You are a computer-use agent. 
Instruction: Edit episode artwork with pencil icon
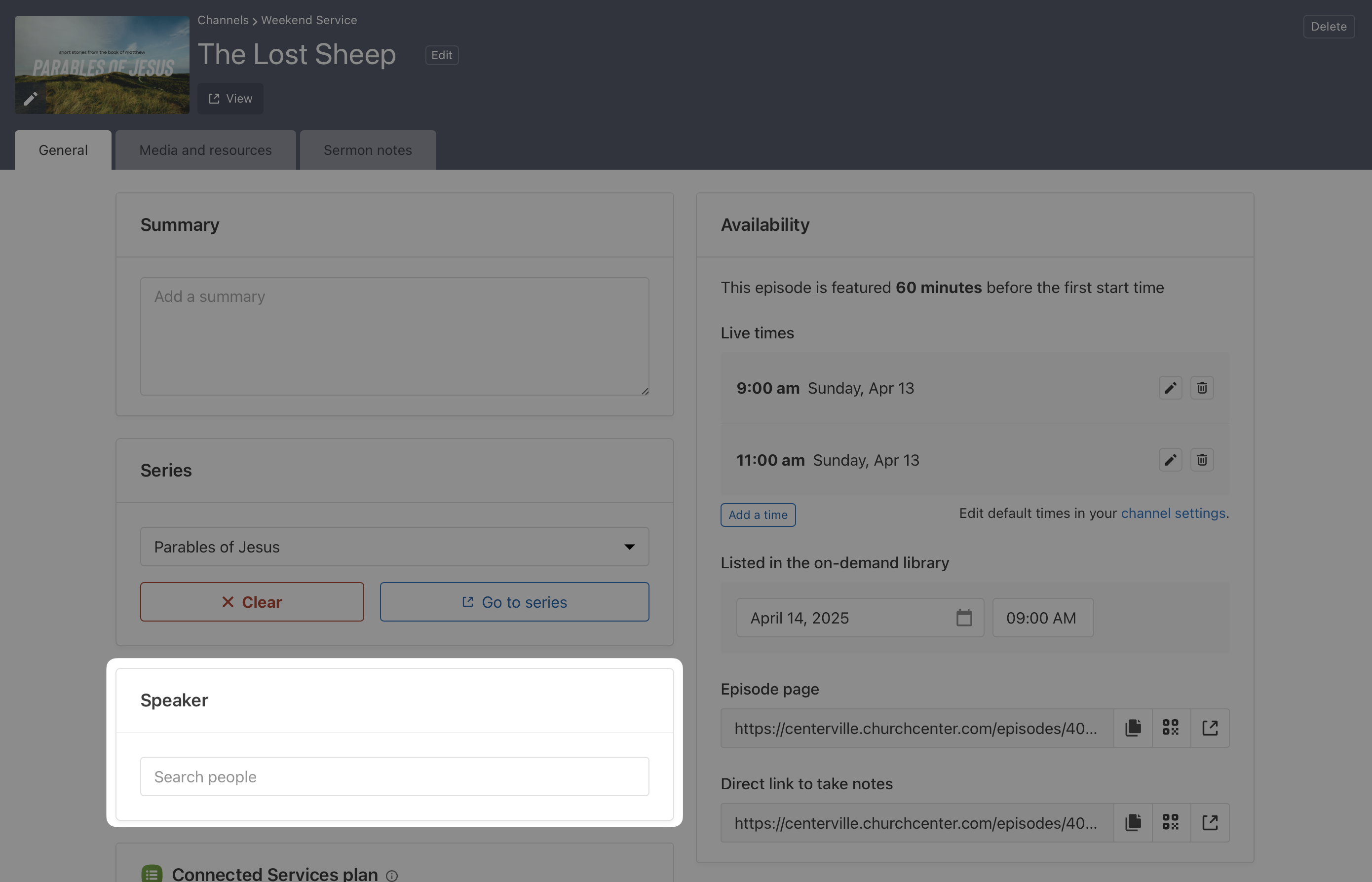pyautogui.click(x=31, y=99)
